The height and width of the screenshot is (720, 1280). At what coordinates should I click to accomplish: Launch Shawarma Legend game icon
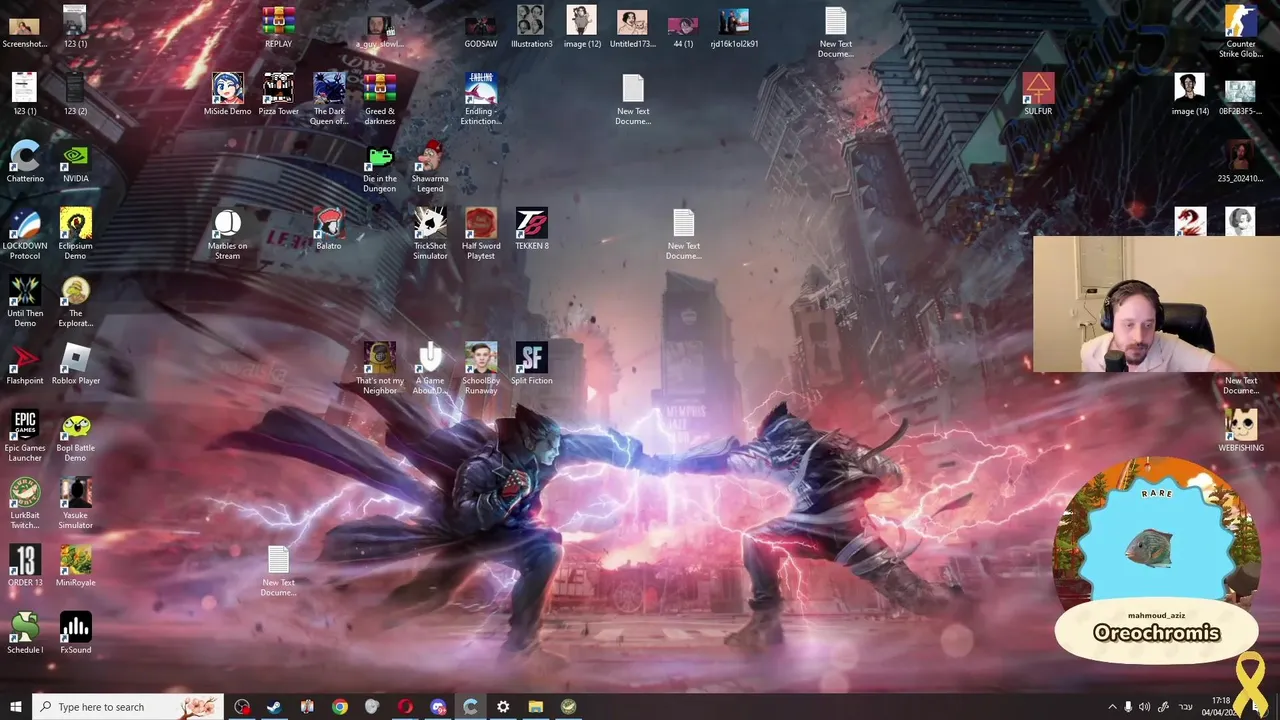[430, 167]
